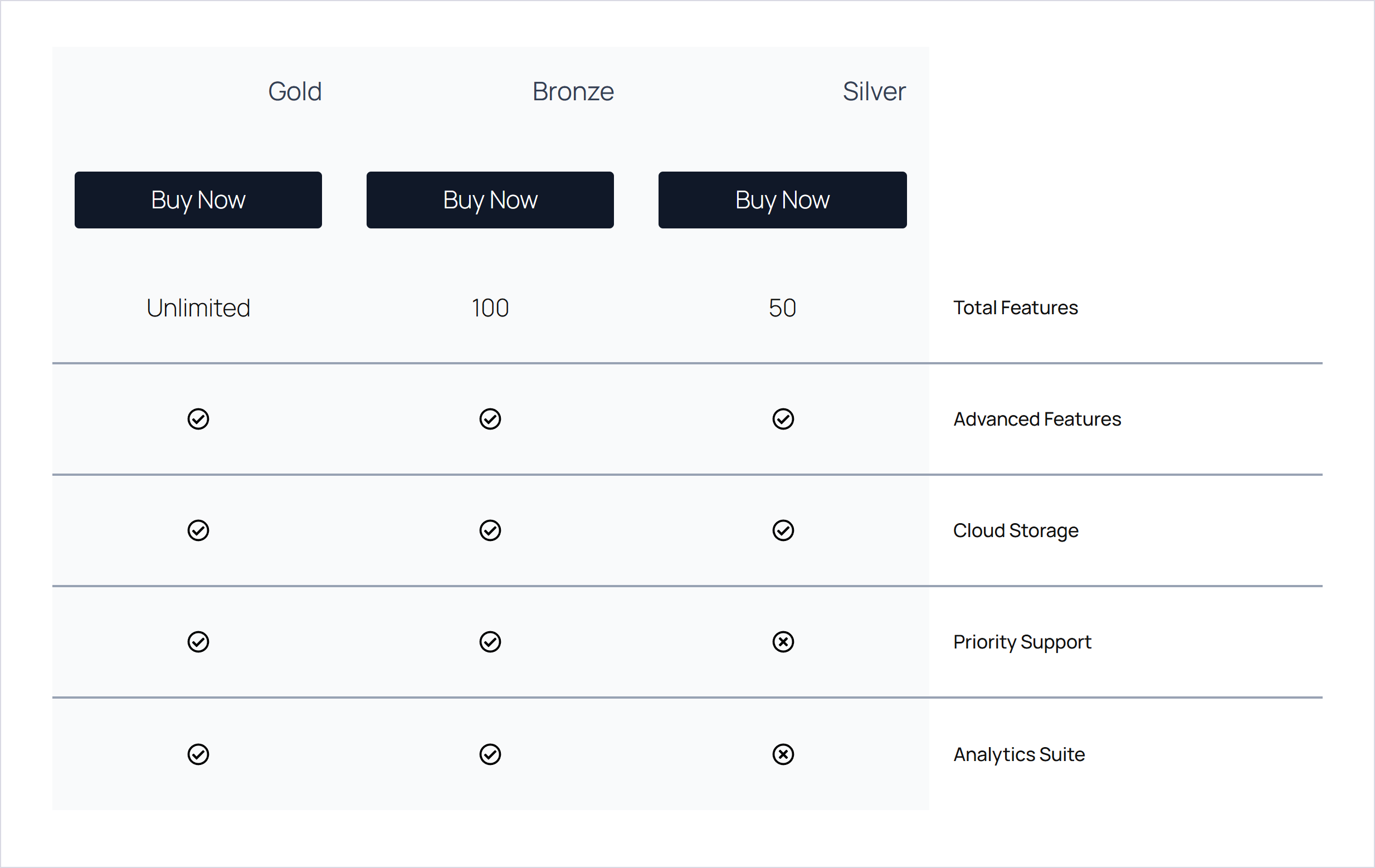Click the Advanced Features row label

point(1037,419)
